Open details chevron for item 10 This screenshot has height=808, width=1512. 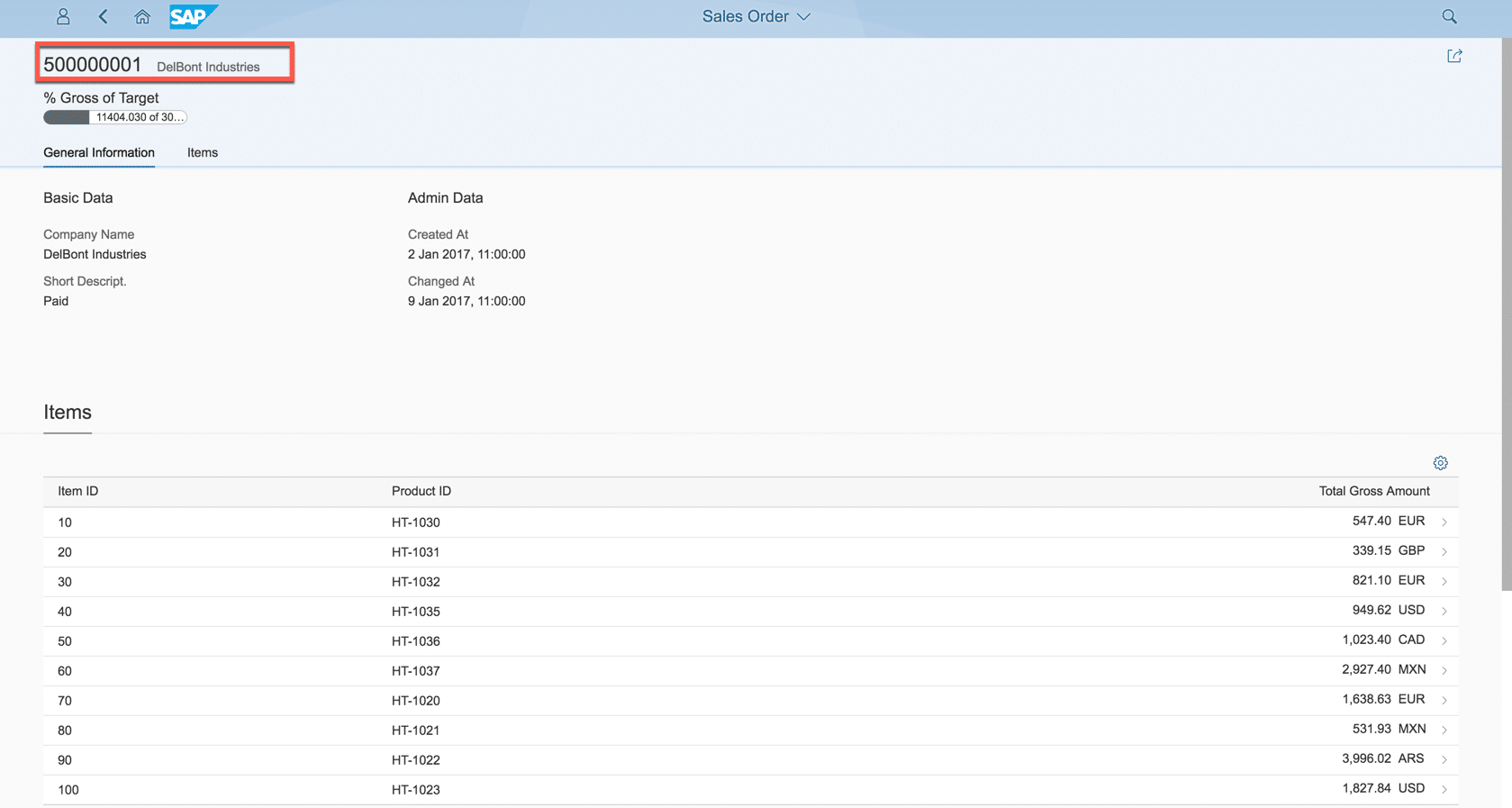coord(1444,522)
